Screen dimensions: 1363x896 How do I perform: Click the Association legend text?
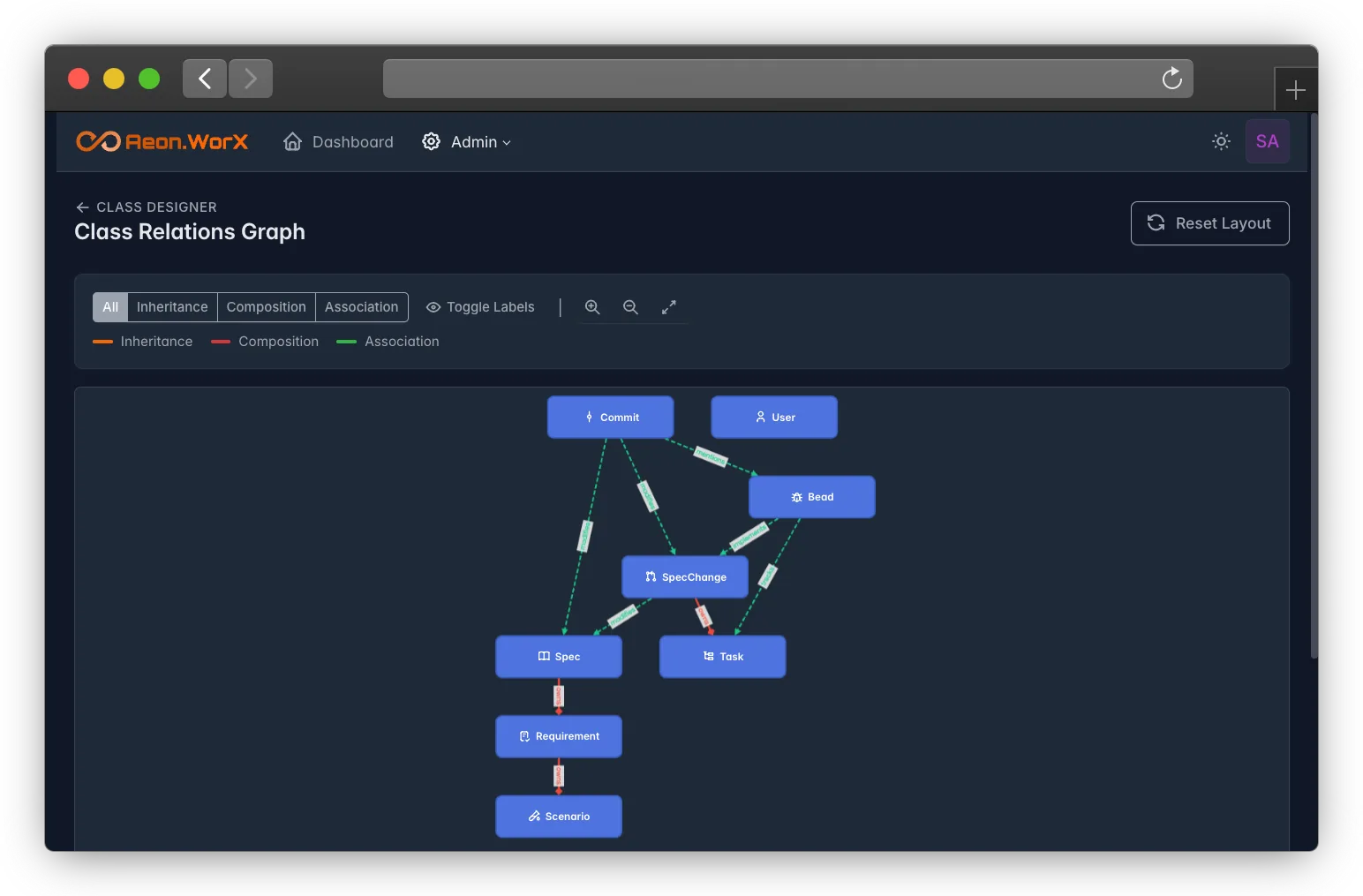click(x=402, y=342)
